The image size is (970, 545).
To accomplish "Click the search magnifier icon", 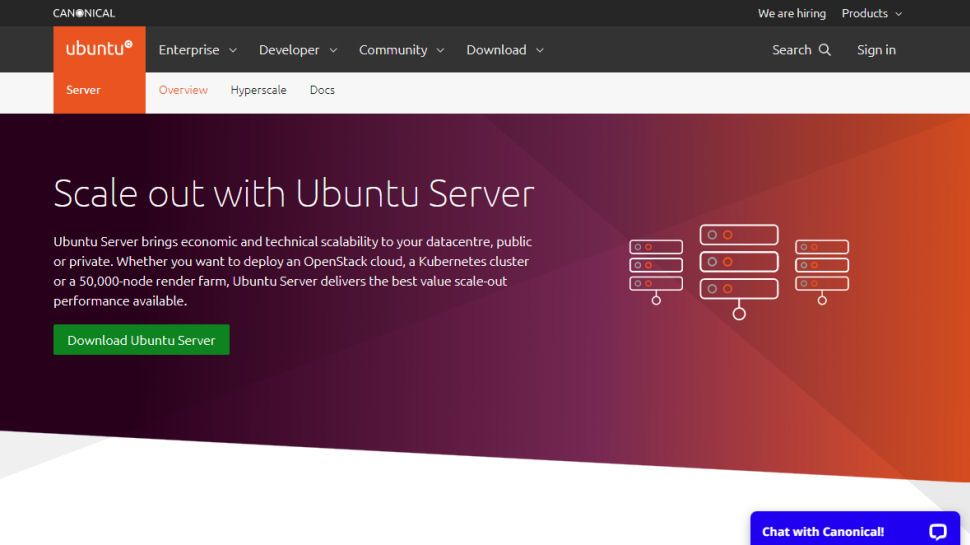I will (825, 49).
